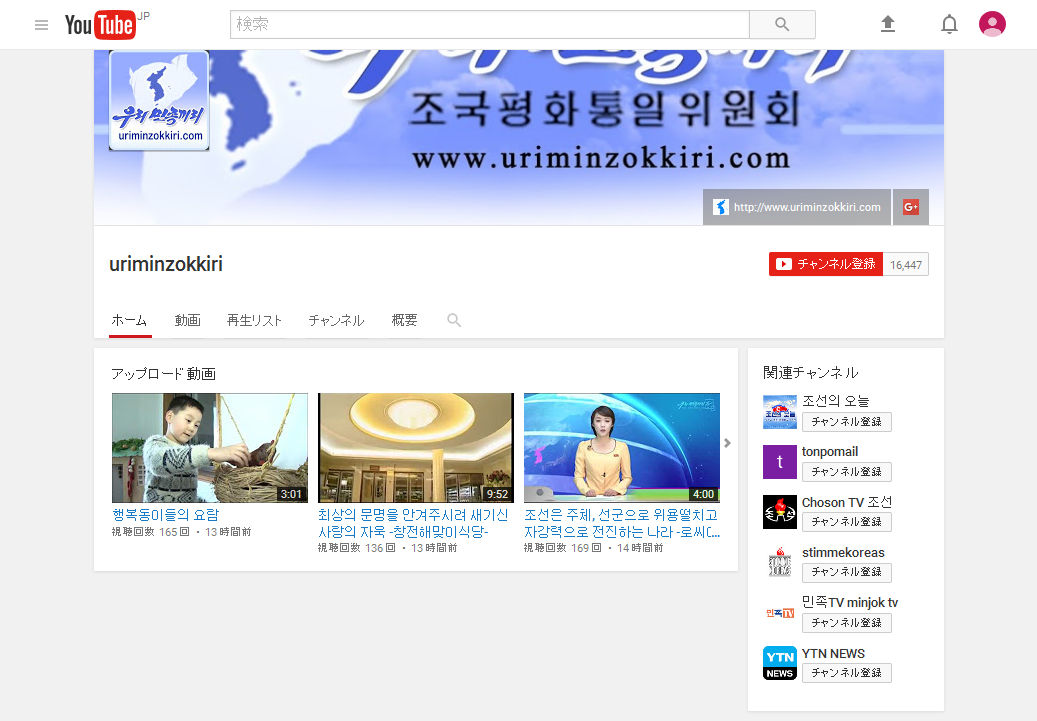Click uriminzokkiri channel title text
The image size is (1037, 721).
point(166,264)
